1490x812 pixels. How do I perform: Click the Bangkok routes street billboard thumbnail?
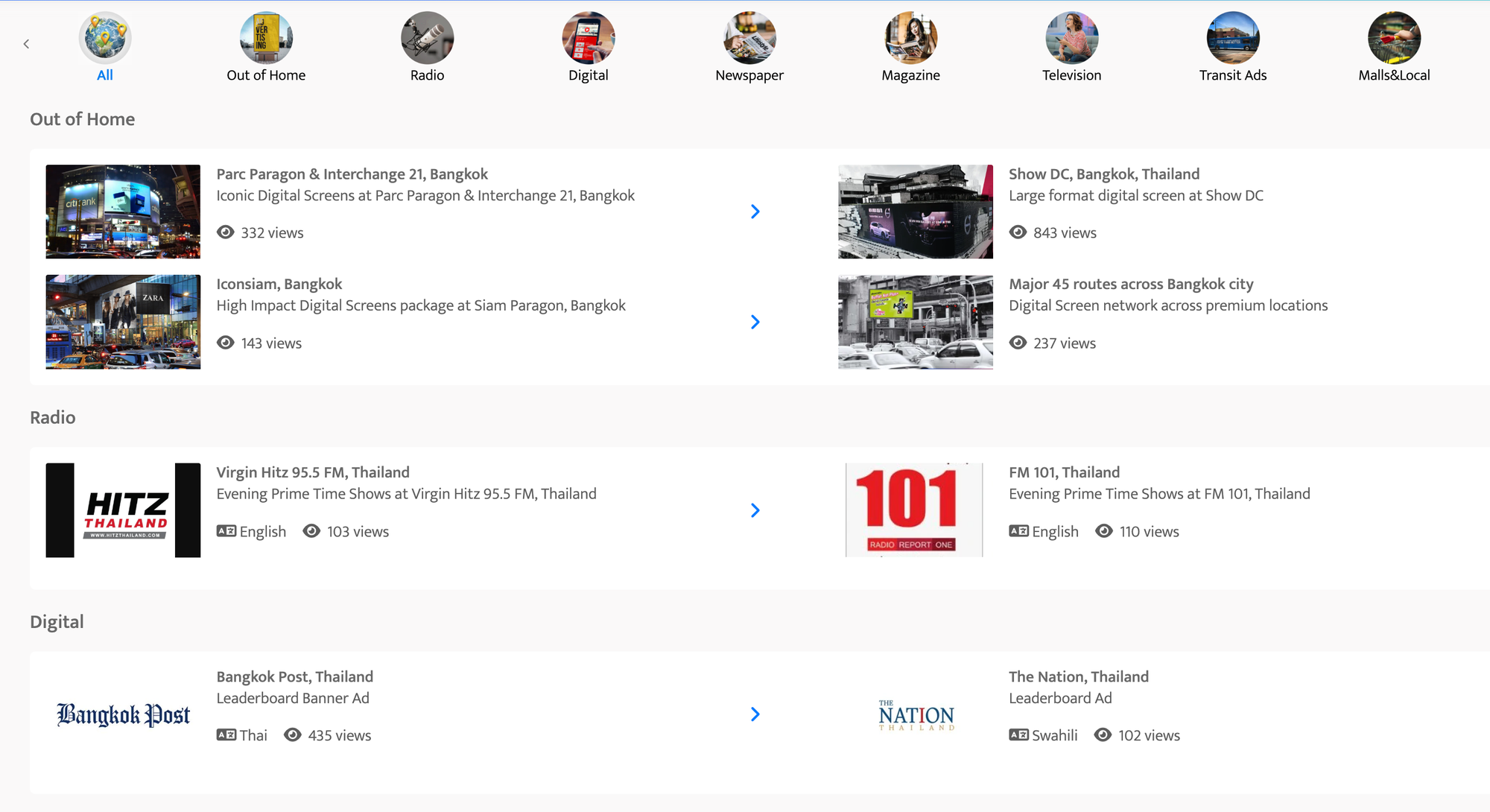click(916, 322)
